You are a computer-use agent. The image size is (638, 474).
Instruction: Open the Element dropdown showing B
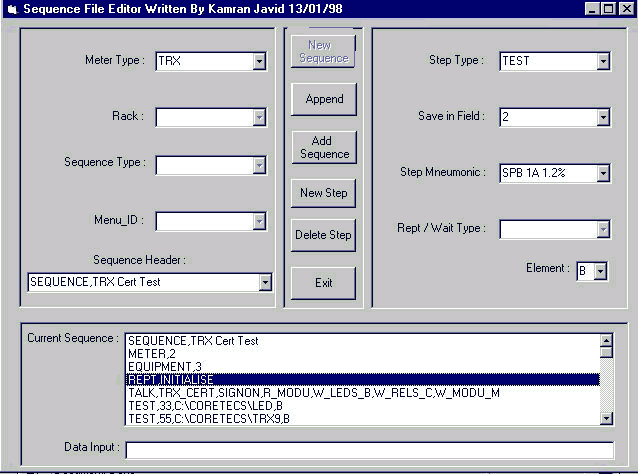tap(601, 271)
